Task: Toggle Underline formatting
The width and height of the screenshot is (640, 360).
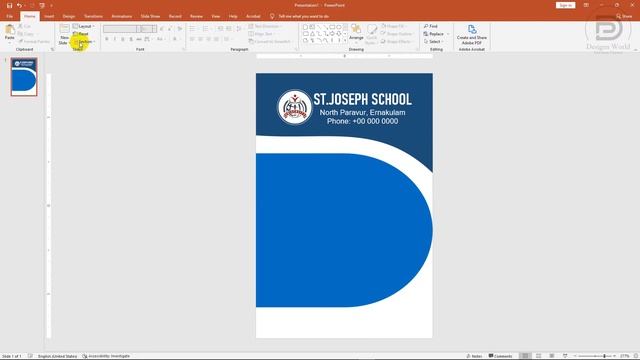Action: click(123, 39)
